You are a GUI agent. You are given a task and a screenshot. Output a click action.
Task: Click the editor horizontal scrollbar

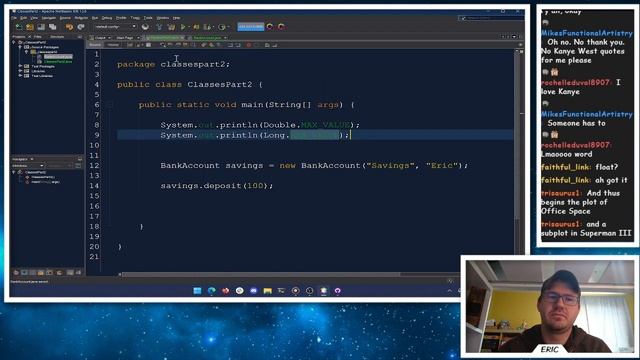(x=261, y=274)
